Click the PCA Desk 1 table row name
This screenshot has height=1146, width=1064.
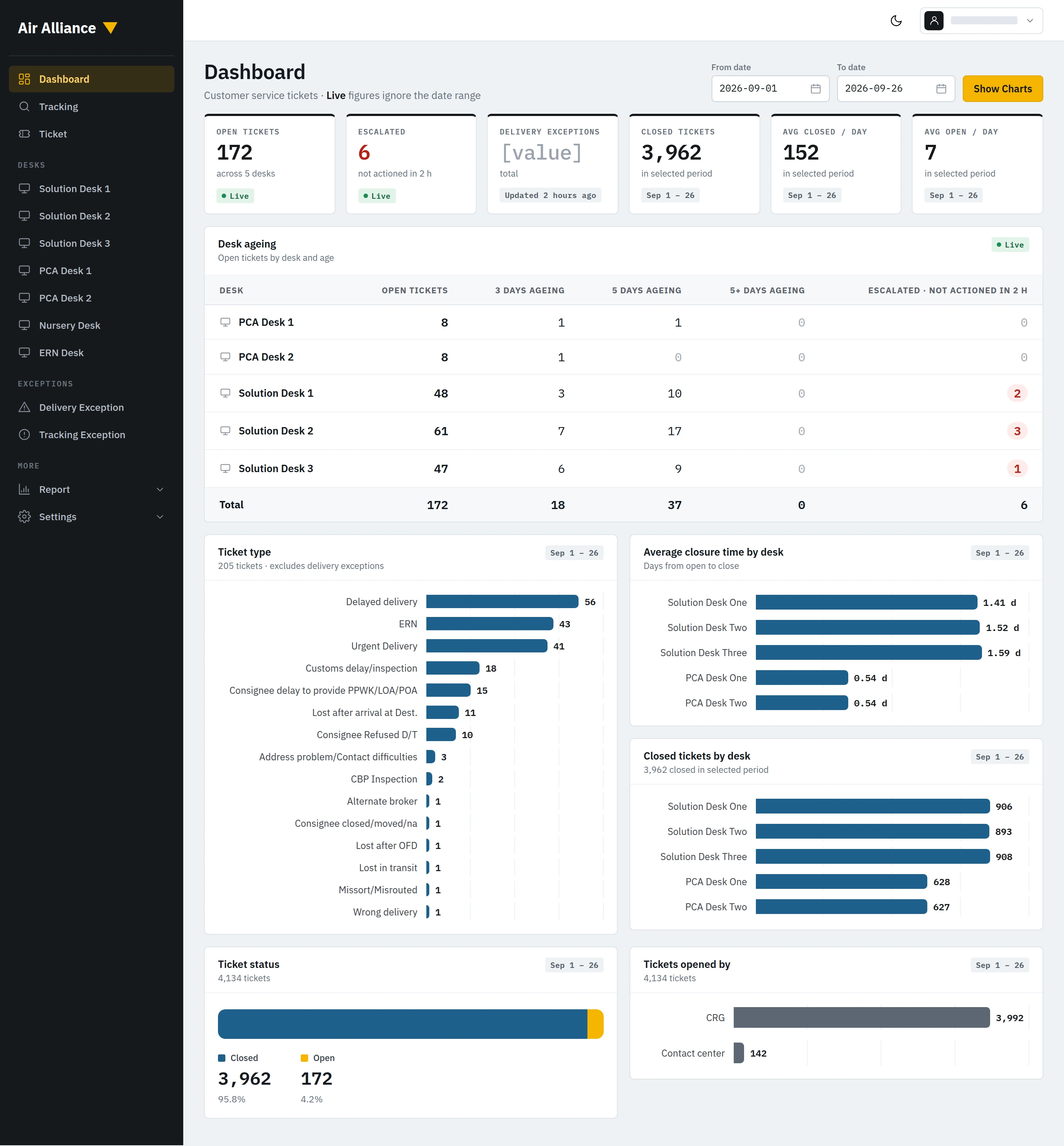pos(266,323)
